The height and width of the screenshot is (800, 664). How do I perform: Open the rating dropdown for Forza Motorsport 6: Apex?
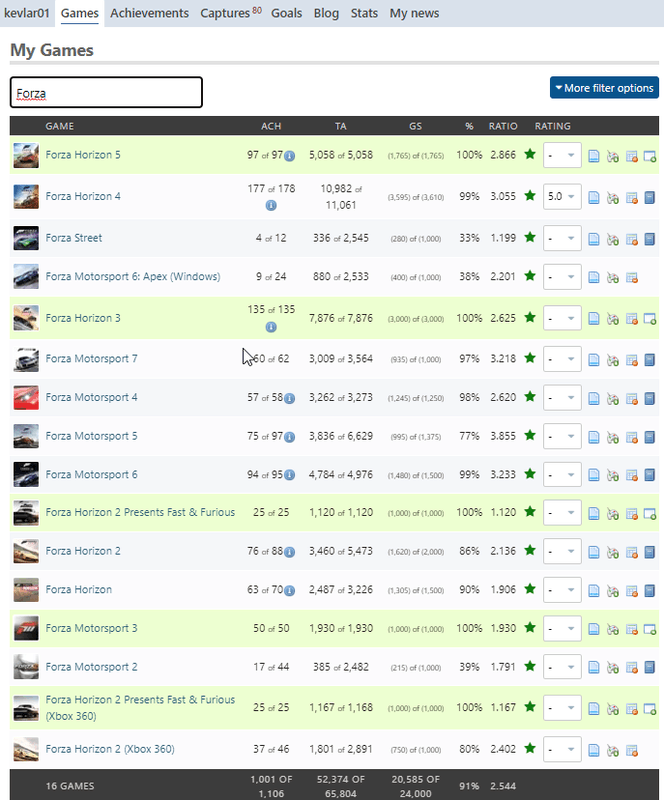click(x=562, y=277)
